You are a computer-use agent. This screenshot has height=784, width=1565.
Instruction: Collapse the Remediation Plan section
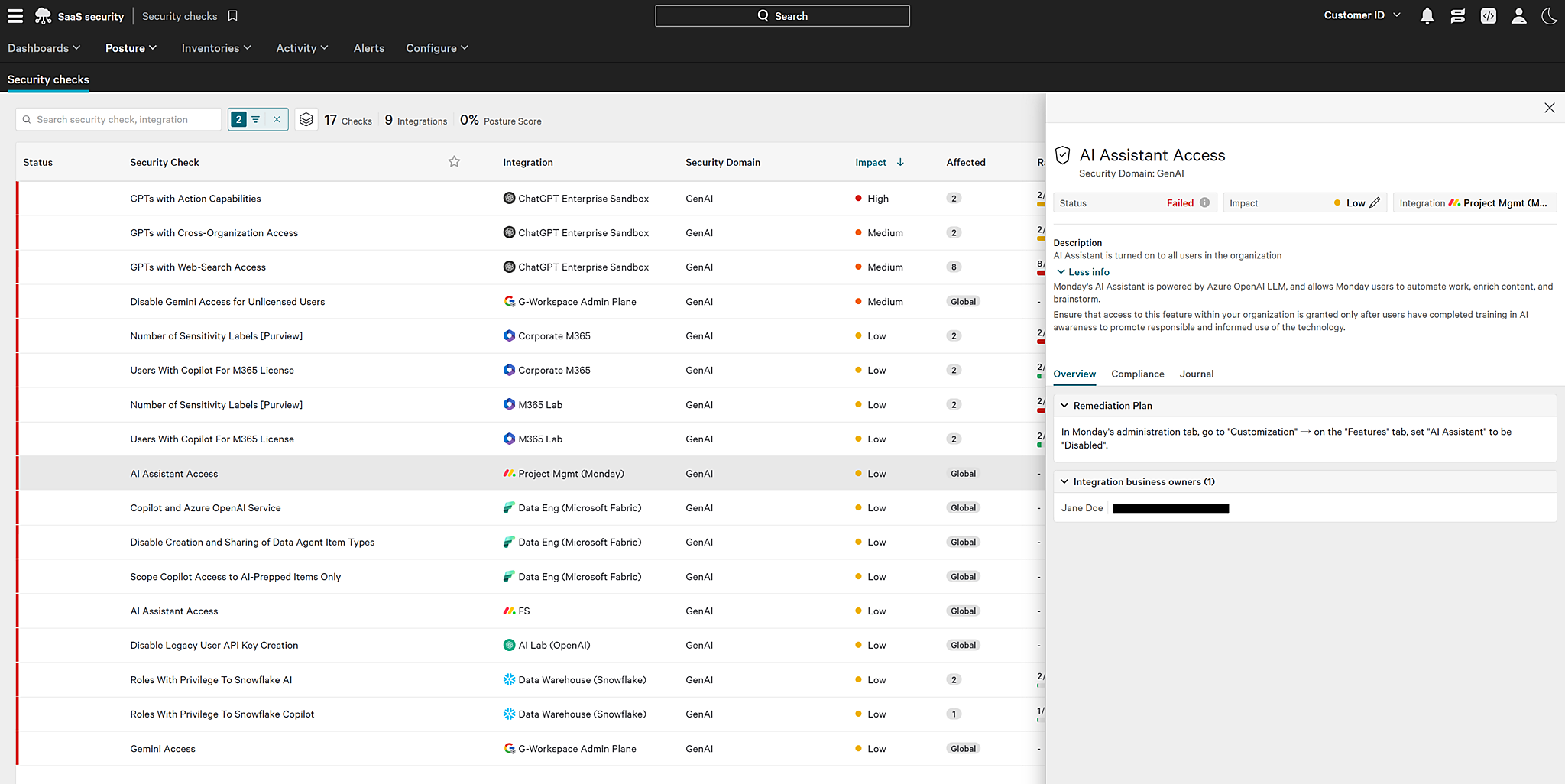tap(1064, 405)
